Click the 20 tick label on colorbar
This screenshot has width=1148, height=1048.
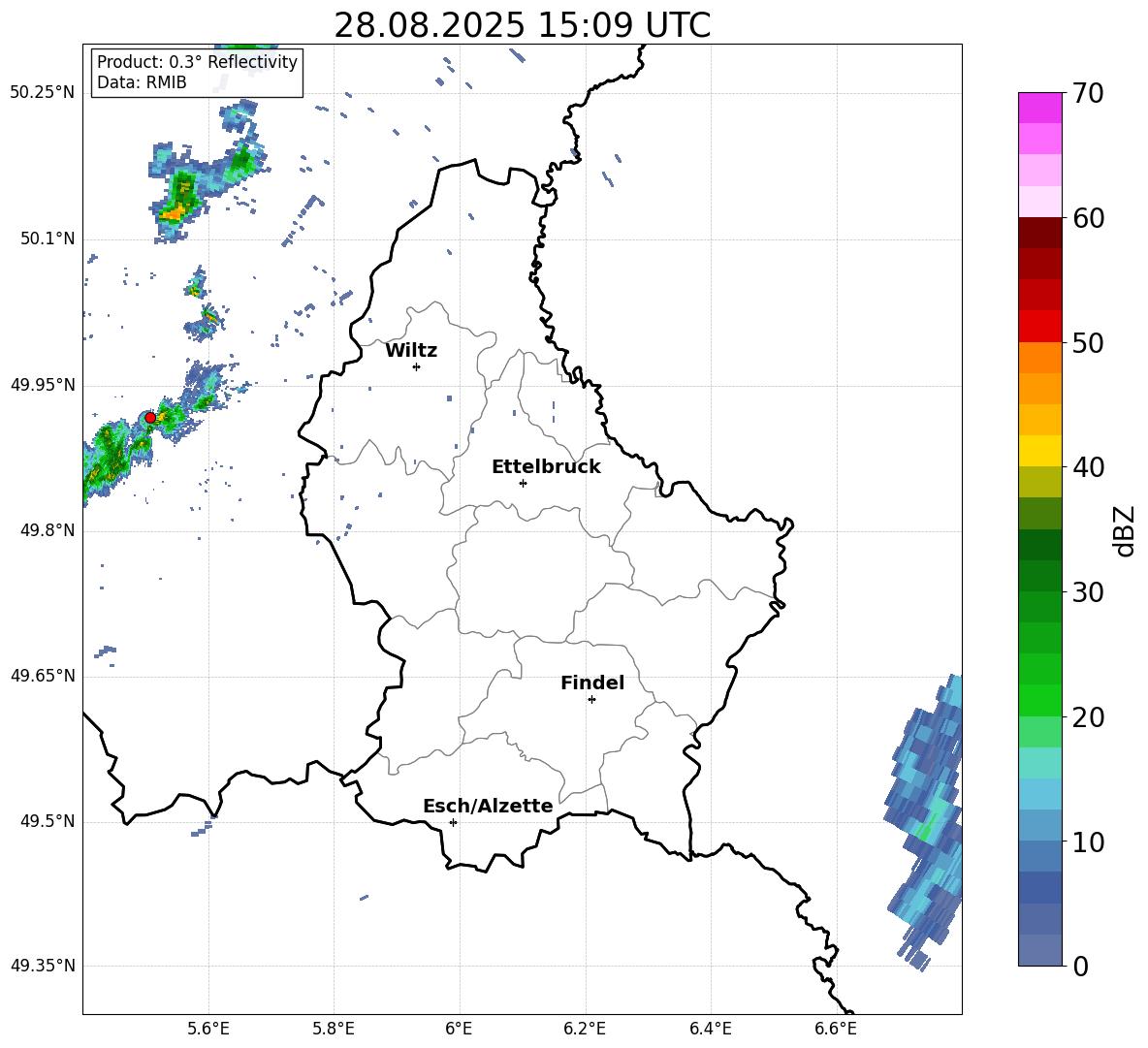tap(1088, 717)
